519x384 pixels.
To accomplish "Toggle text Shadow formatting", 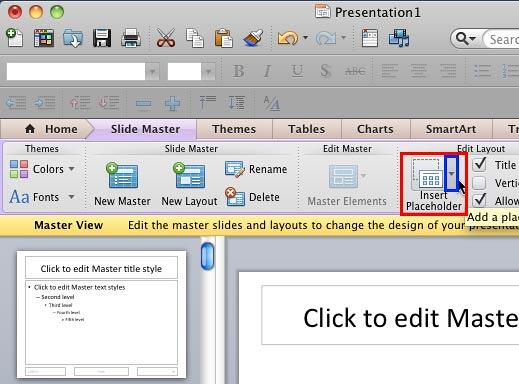I will coord(325,71).
